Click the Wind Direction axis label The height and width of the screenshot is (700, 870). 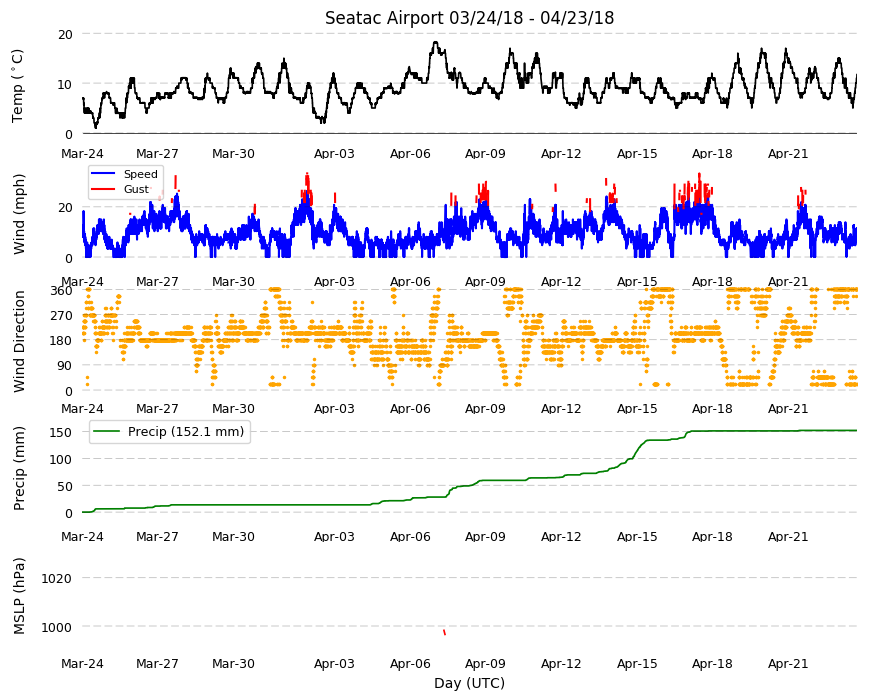19,342
